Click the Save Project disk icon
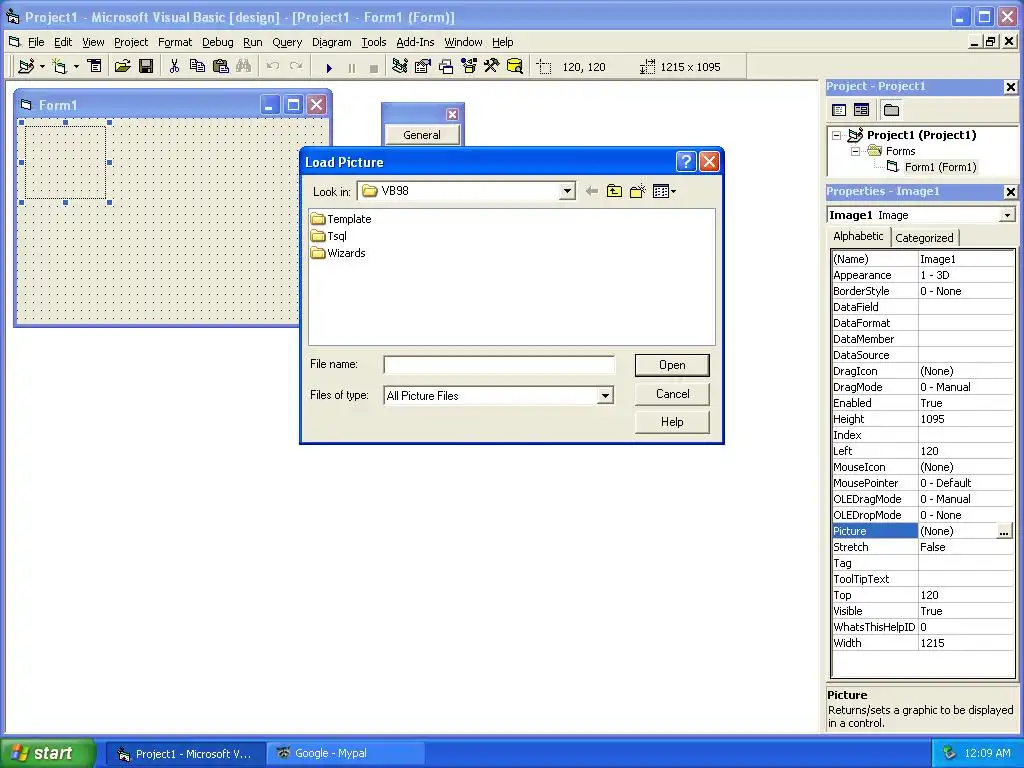The image size is (1024, 768). (146, 67)
